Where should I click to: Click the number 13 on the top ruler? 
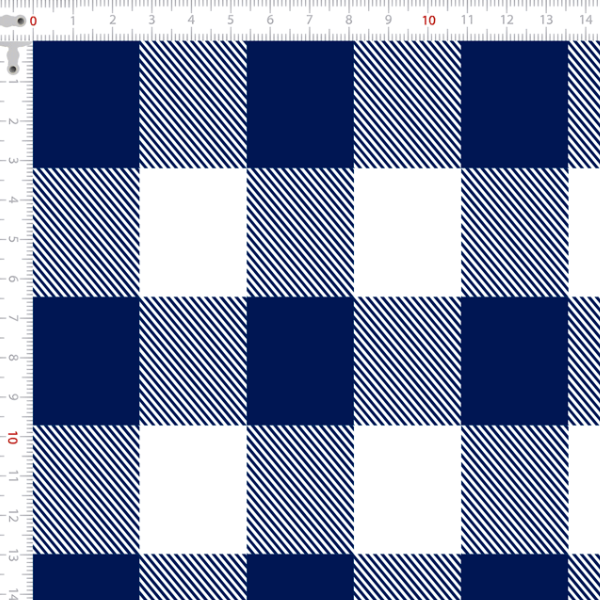[546, 19]
